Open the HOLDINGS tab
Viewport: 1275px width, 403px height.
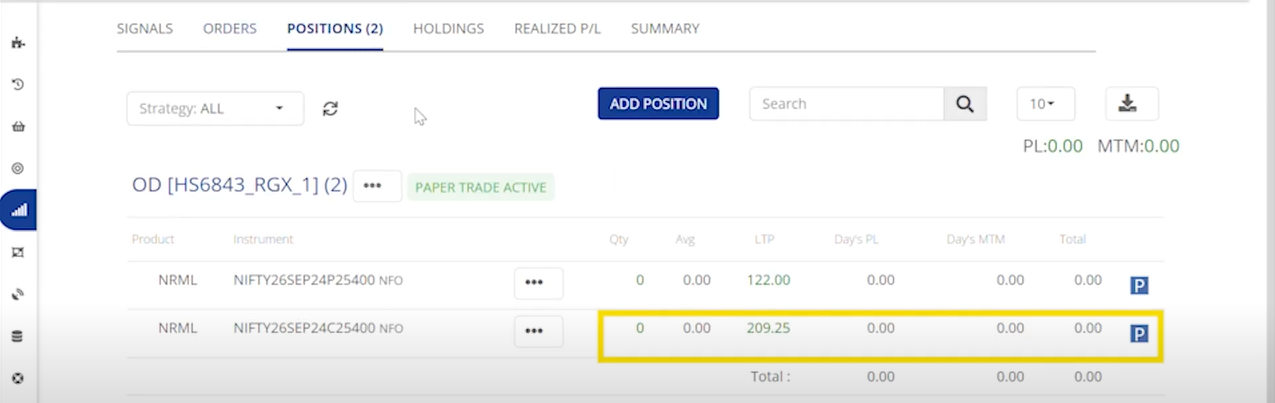[448, 29]
